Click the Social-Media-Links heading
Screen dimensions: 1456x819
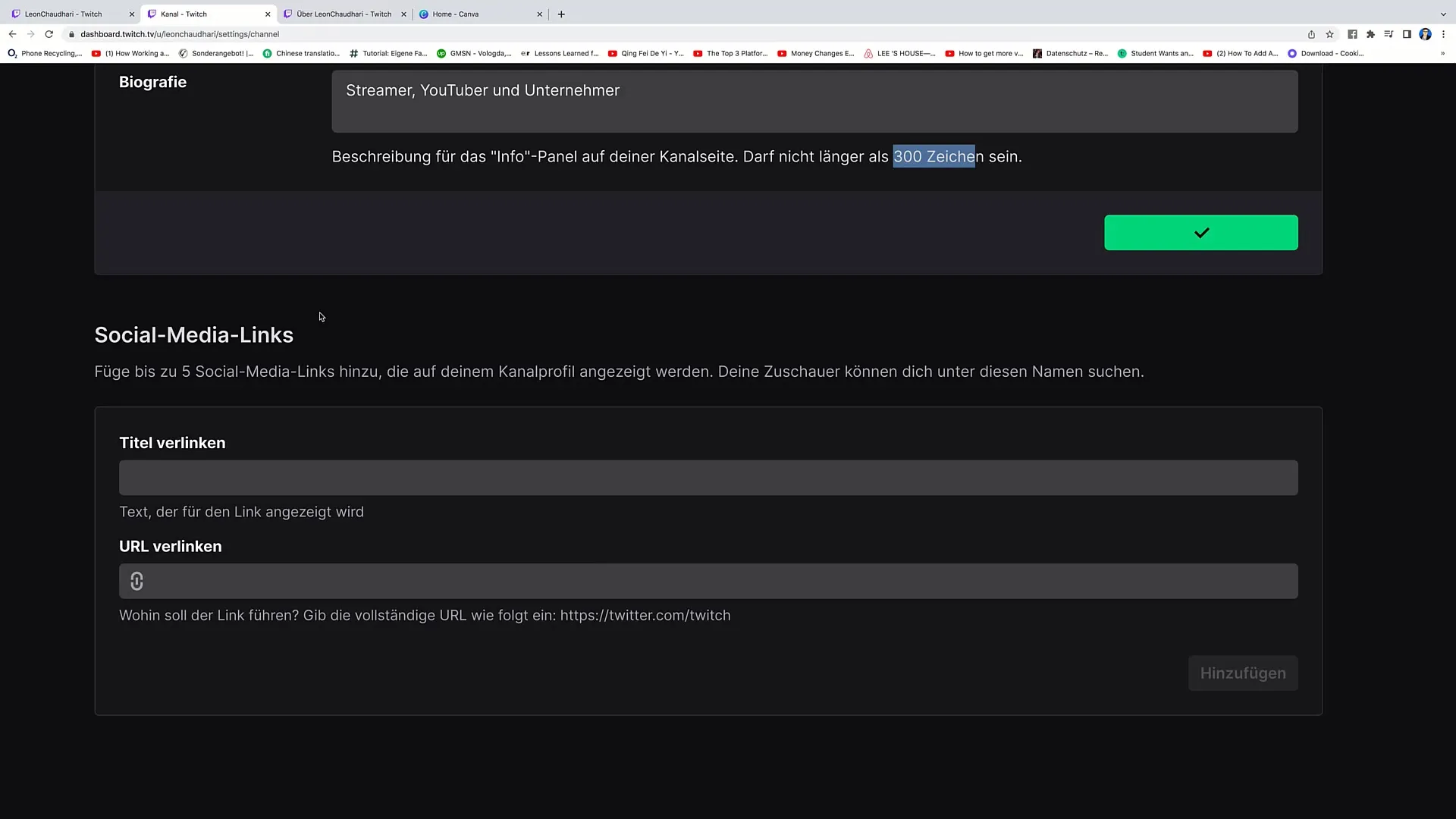pos(194,335)
